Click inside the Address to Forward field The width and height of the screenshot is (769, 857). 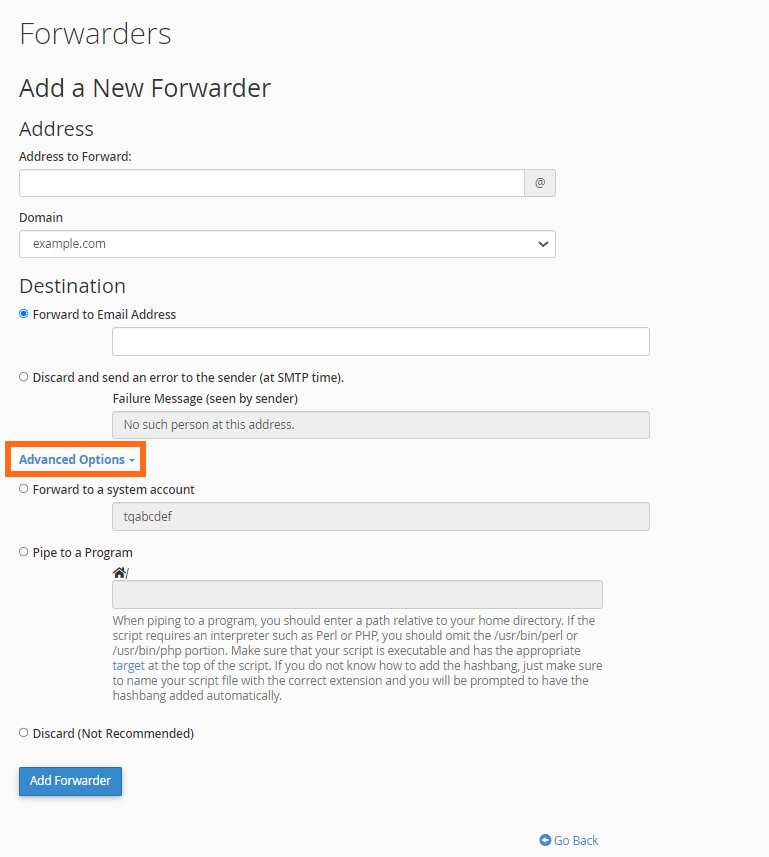(x=270, y=183)
